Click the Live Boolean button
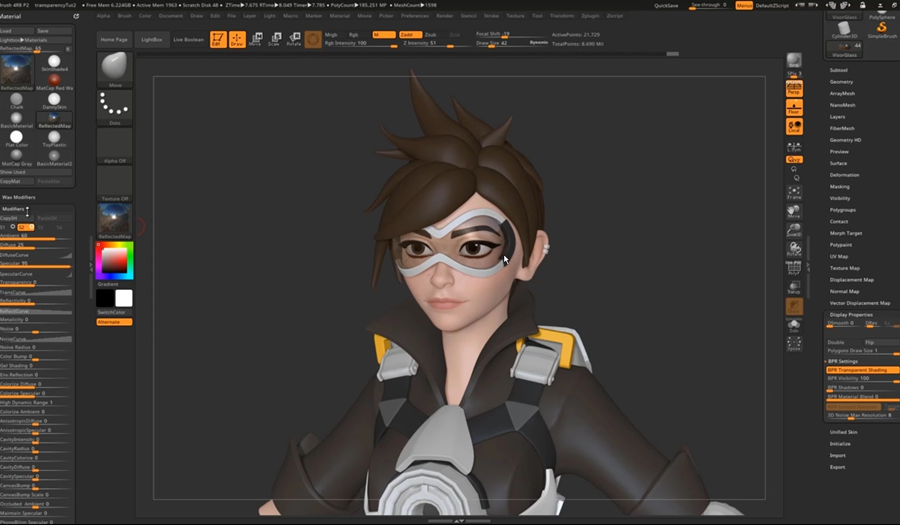Image resolution: width=900 pixels, height=525 pixels. tap(188, 40)
